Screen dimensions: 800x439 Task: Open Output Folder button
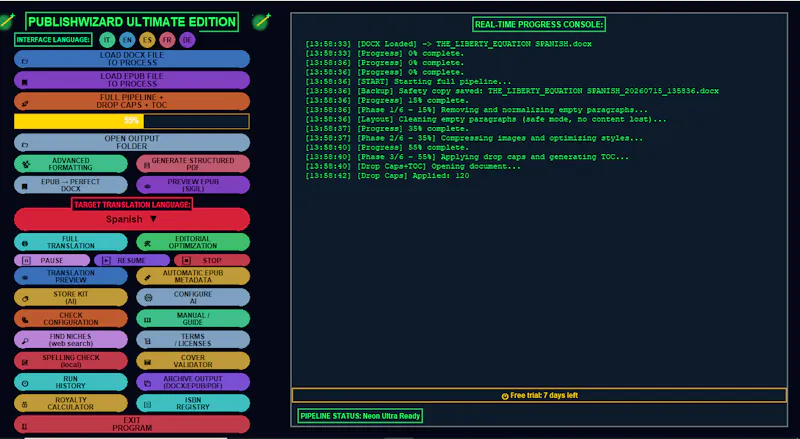click(x=132, y=142)
